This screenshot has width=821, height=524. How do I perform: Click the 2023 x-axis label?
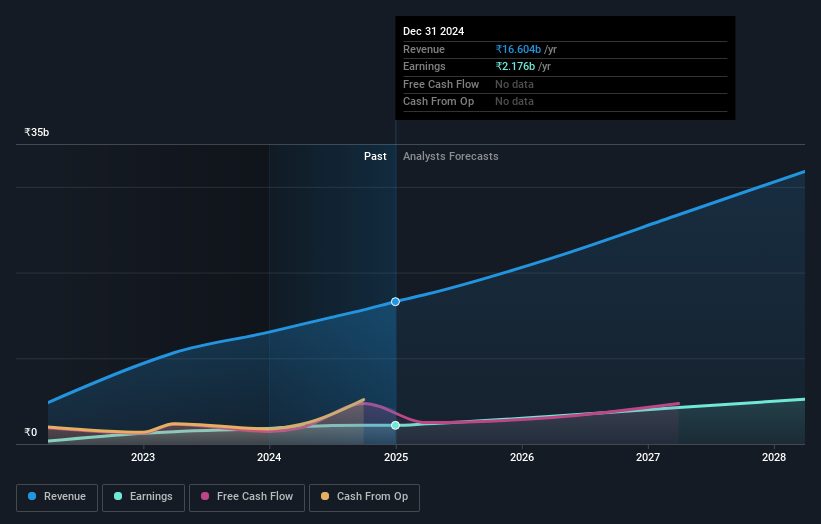point(143,457)
